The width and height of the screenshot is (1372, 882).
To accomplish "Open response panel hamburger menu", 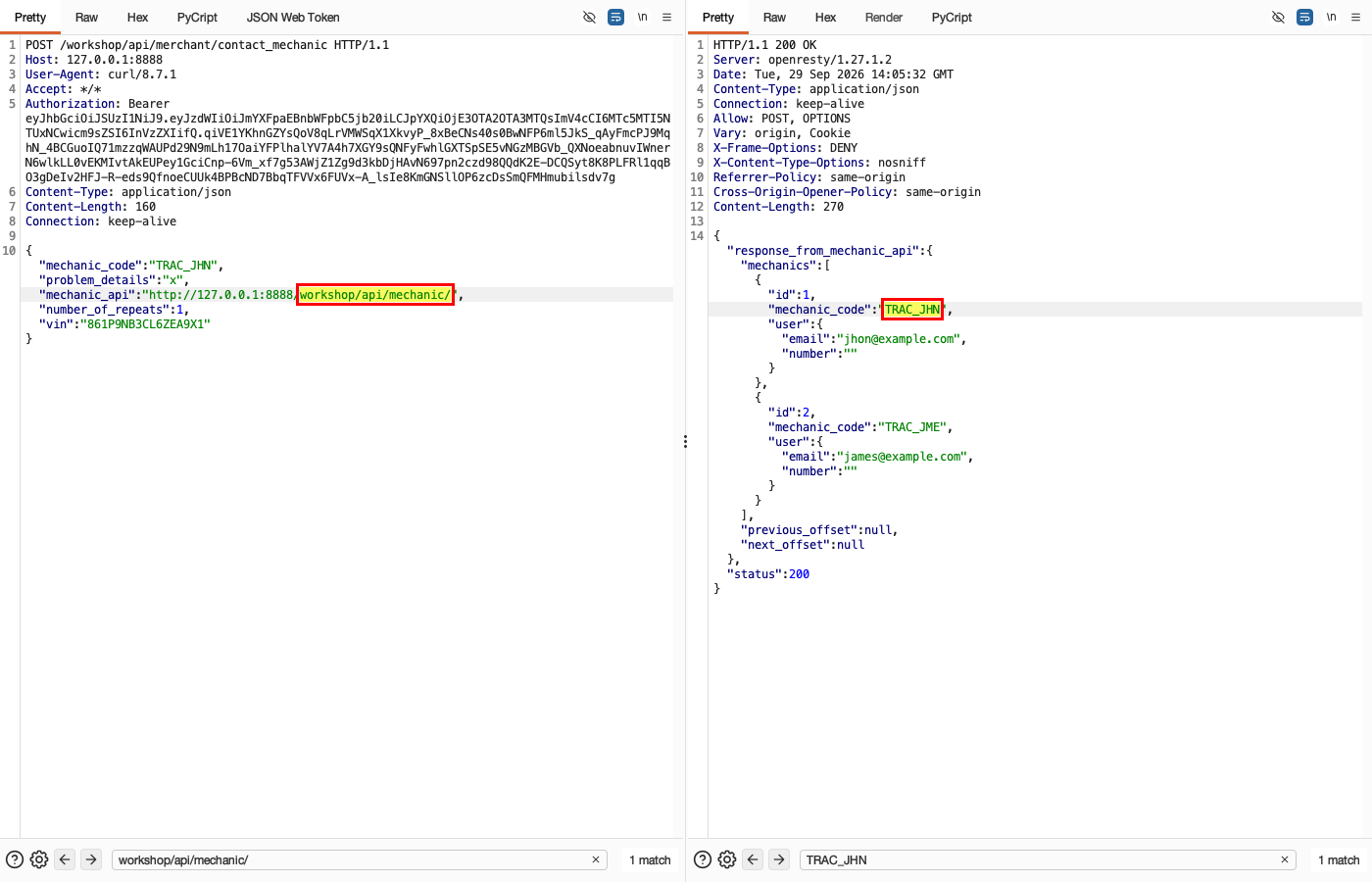I will tap(1355, 17).
